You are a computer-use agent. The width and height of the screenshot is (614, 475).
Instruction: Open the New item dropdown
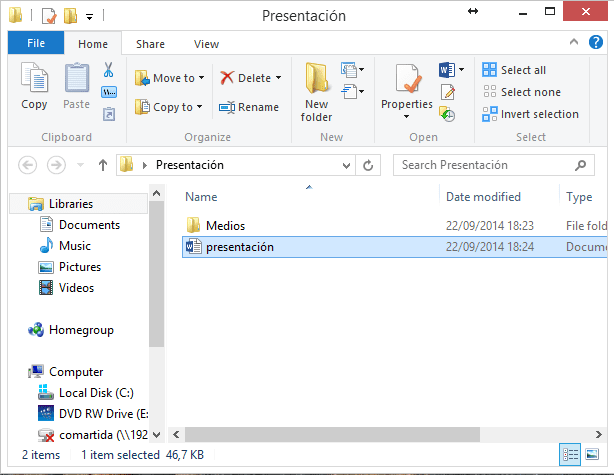(x=352, y=70)
